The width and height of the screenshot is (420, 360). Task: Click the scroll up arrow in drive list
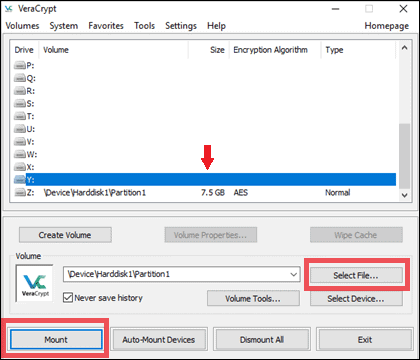coord(404,48)
